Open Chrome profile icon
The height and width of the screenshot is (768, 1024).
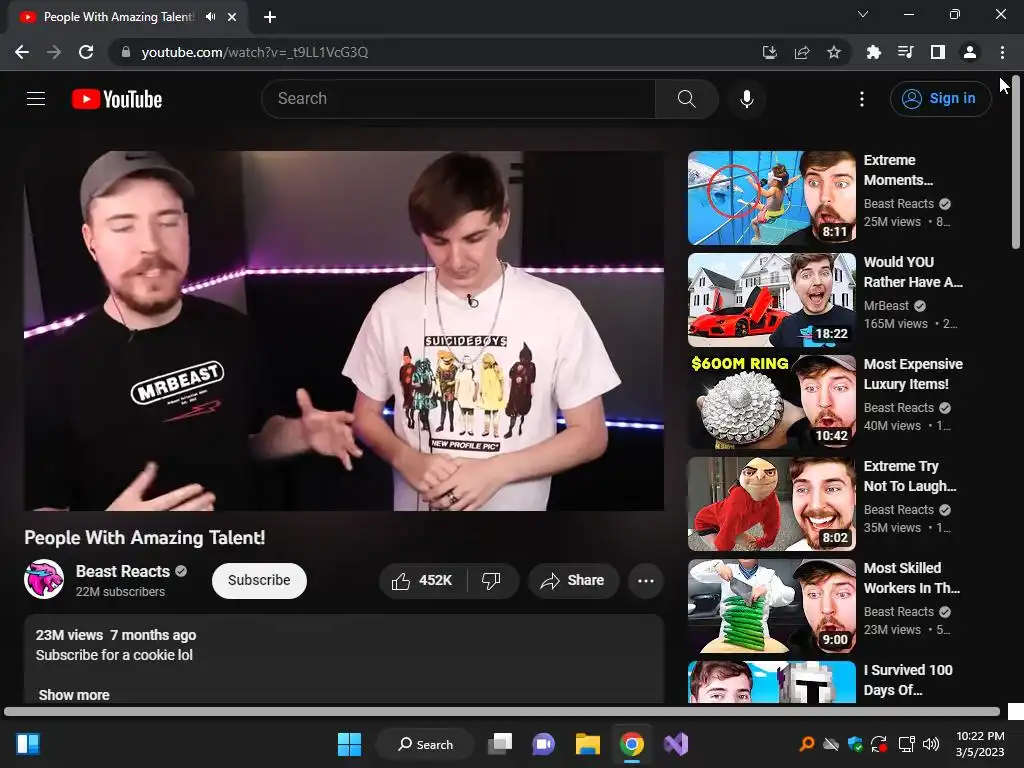(x=970, y=52)
